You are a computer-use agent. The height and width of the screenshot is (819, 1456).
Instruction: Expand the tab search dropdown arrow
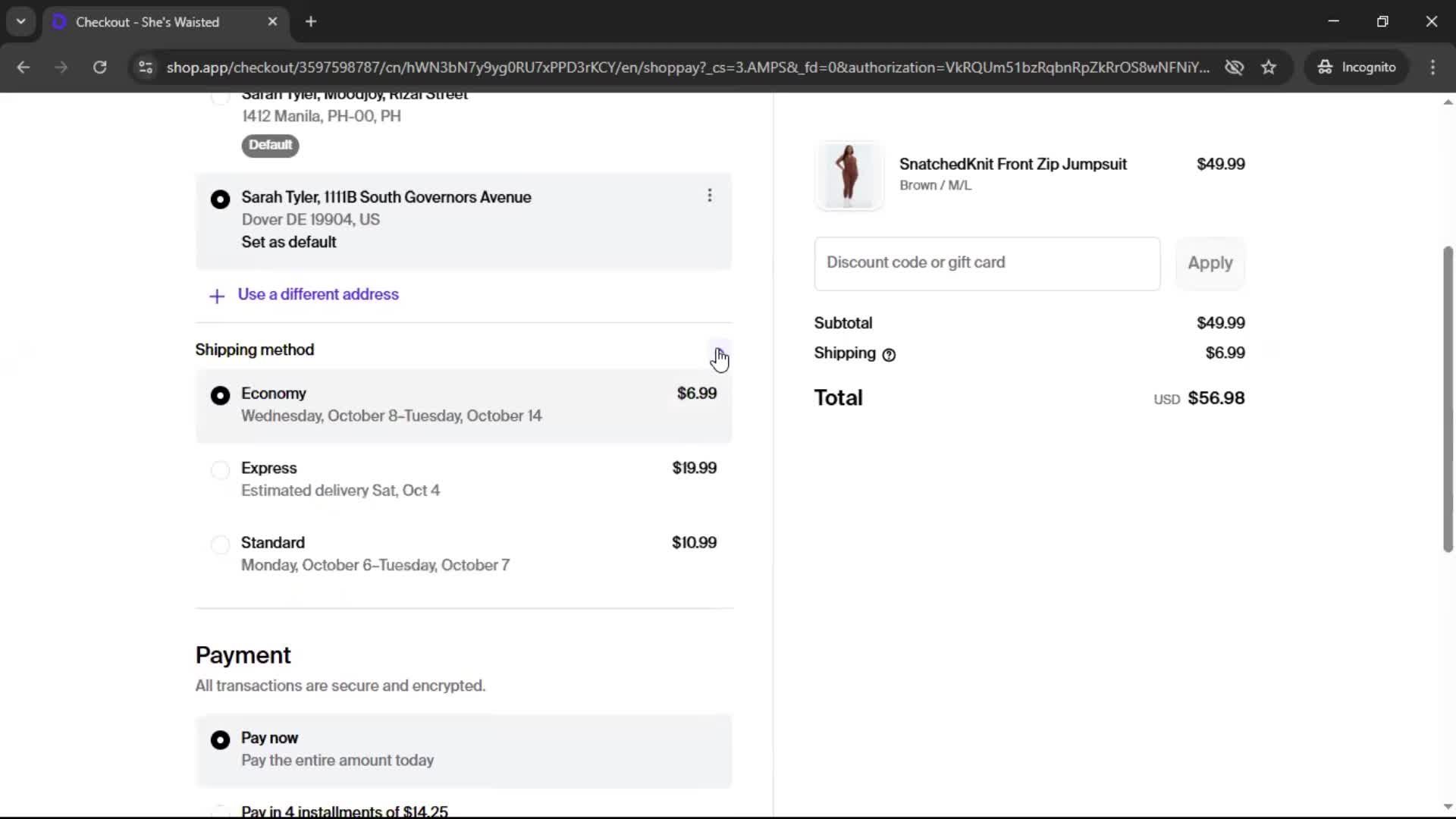pos(21,22)
